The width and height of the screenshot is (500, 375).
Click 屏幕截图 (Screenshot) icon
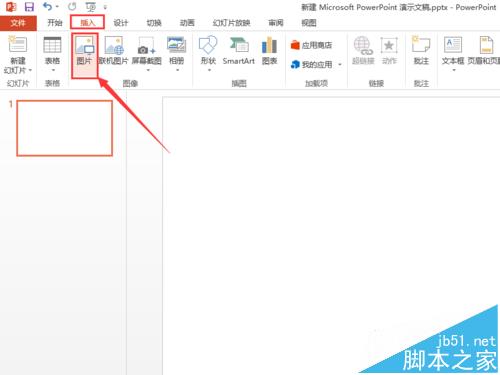click(x=147, y=46)
